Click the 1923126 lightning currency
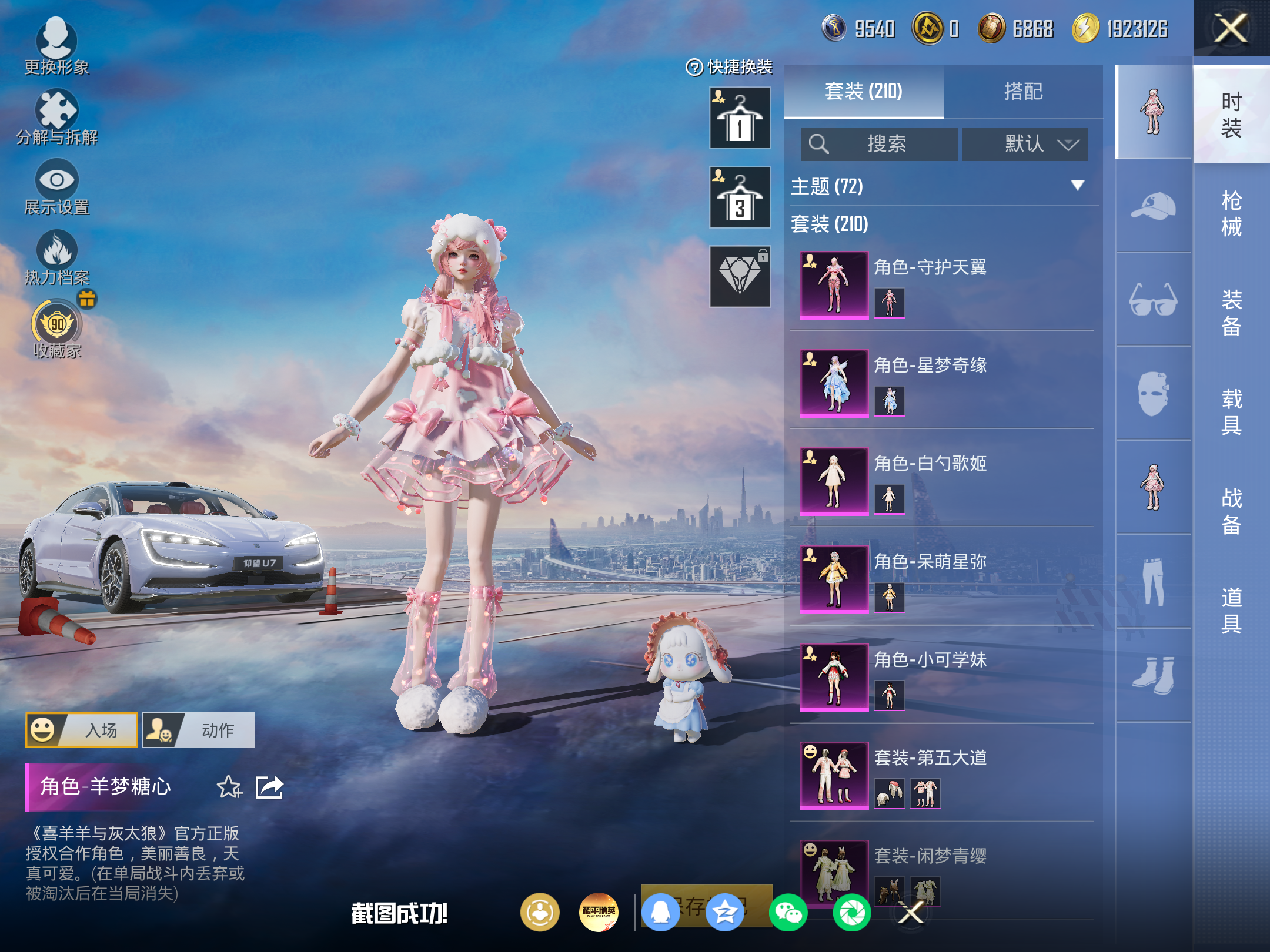The width and height of the screenshot is (1270, 952). [1085, 28]
